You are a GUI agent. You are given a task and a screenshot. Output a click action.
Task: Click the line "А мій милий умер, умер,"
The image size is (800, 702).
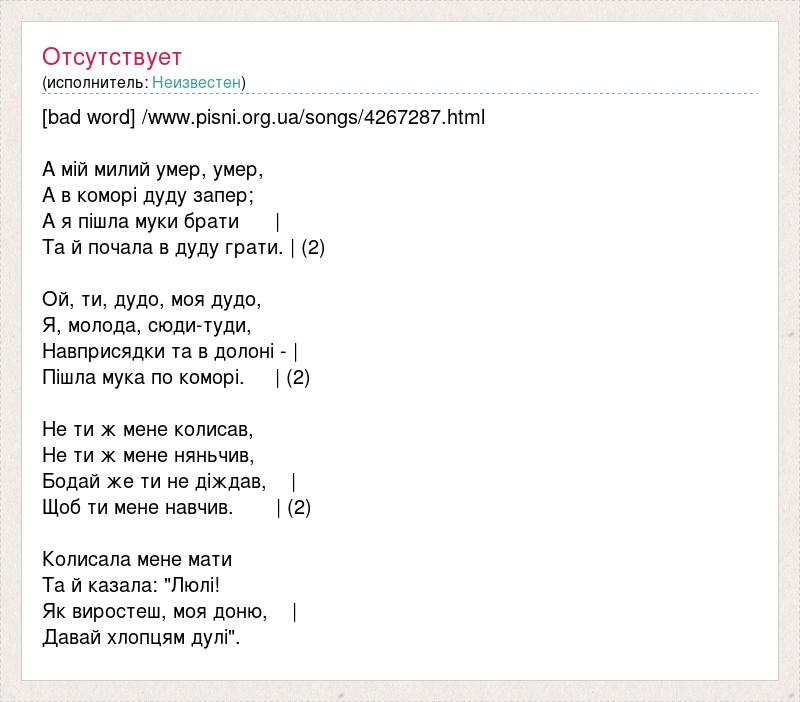153,169
